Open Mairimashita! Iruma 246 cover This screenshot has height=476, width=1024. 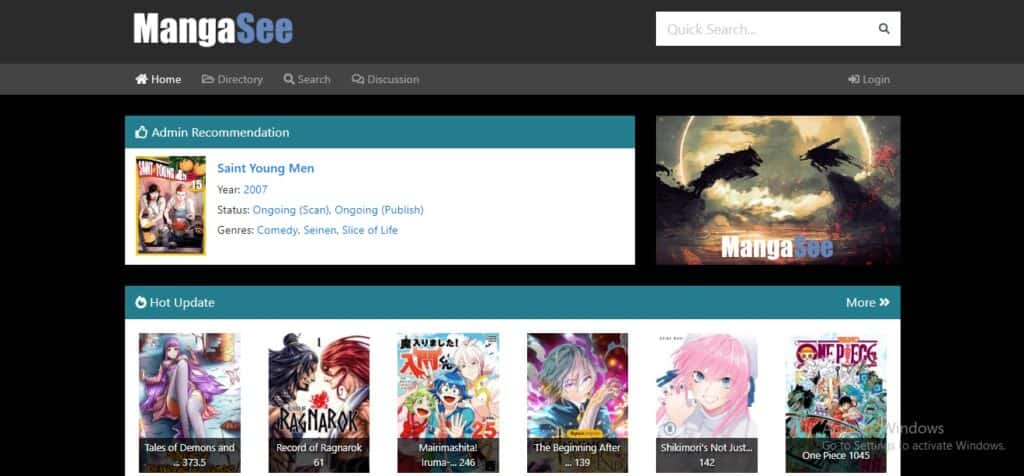[x=448, y=403]
